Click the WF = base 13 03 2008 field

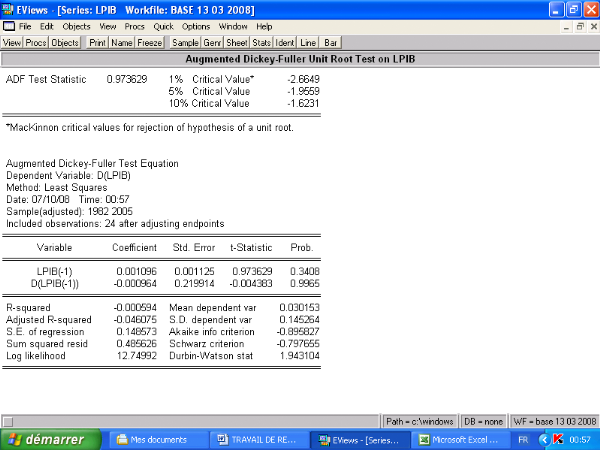pos(555,421)
